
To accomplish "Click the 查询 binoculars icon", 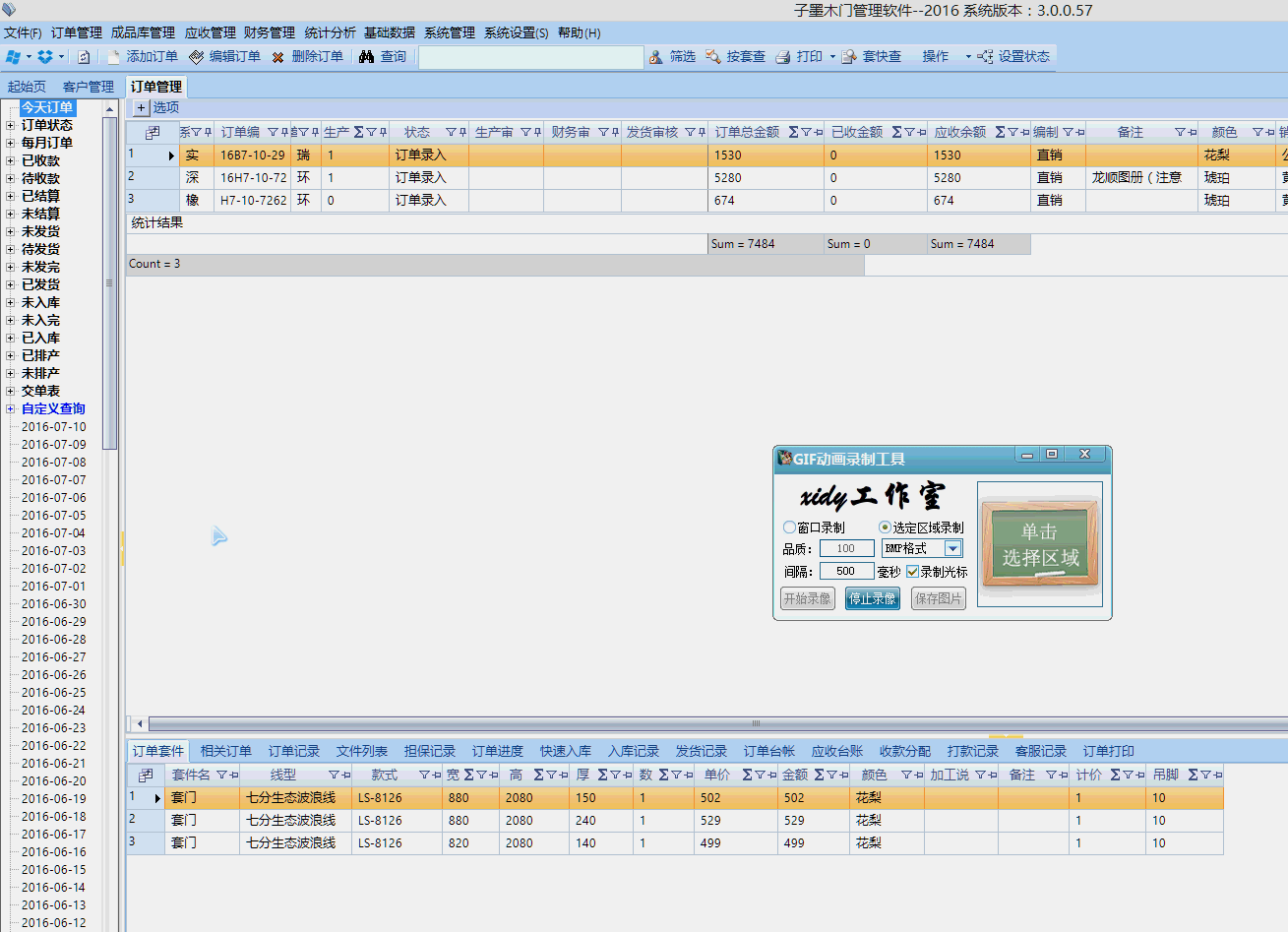I will (x=367, y=57).
